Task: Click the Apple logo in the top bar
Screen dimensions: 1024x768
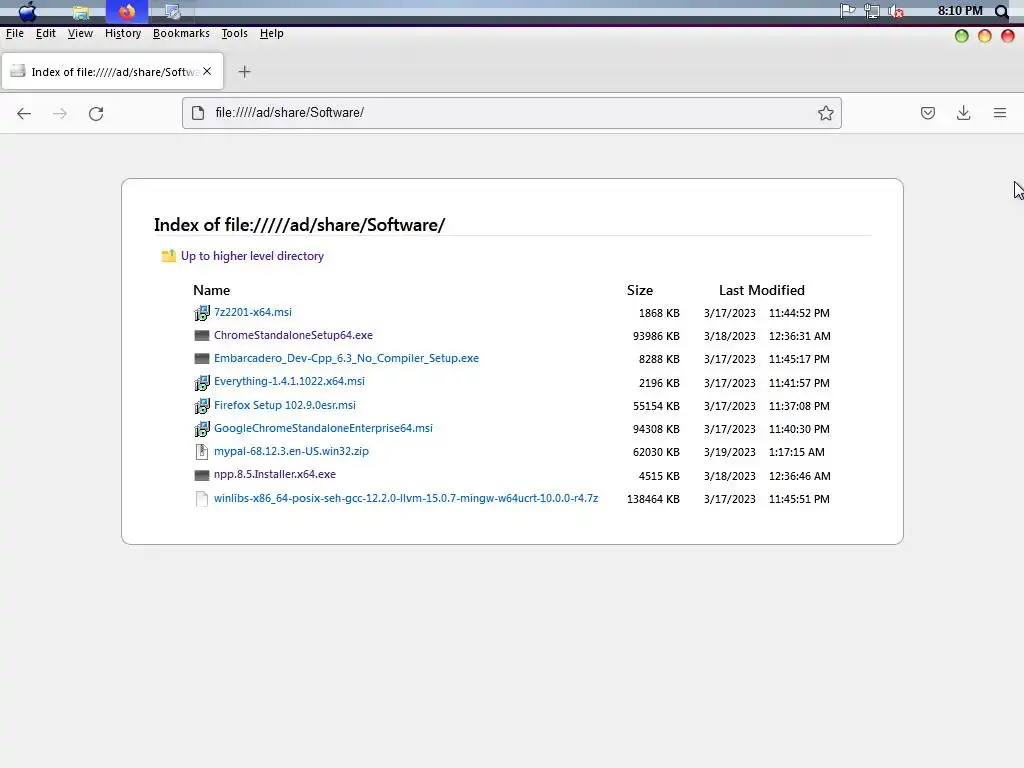Action: point(27,11)
